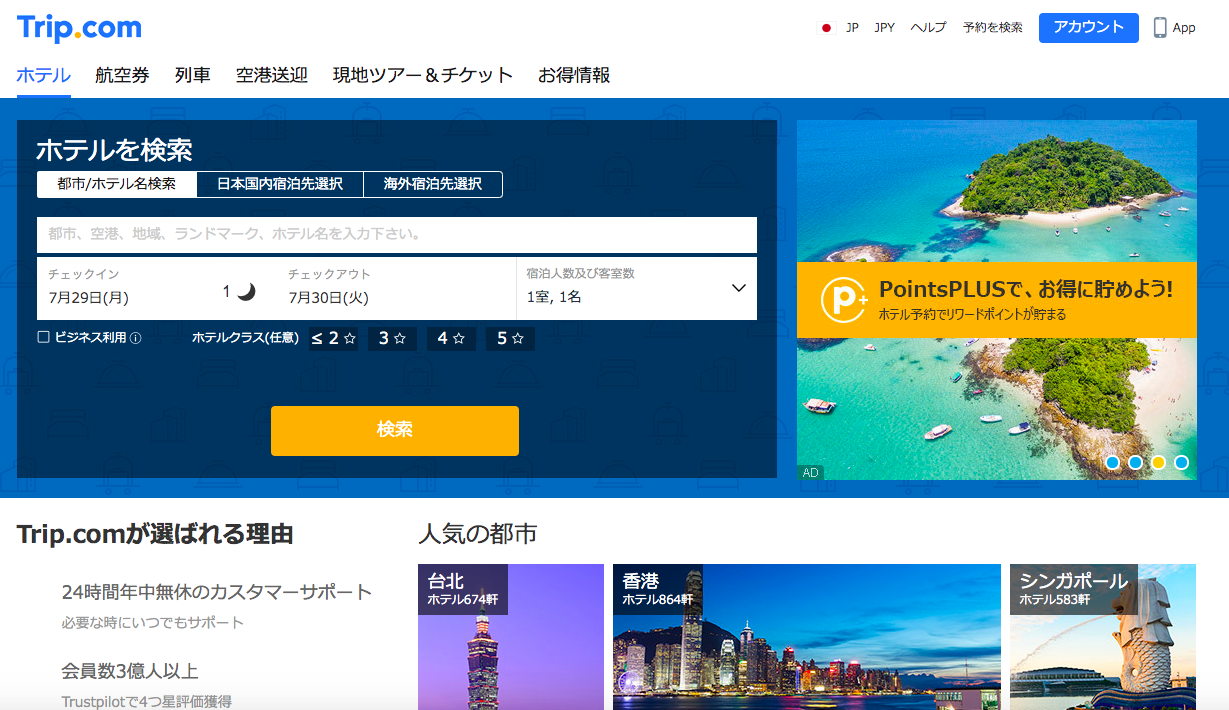Open the App phone icon link
The height and width of the screenshot is (710, 1229).
click(1160, 28)
